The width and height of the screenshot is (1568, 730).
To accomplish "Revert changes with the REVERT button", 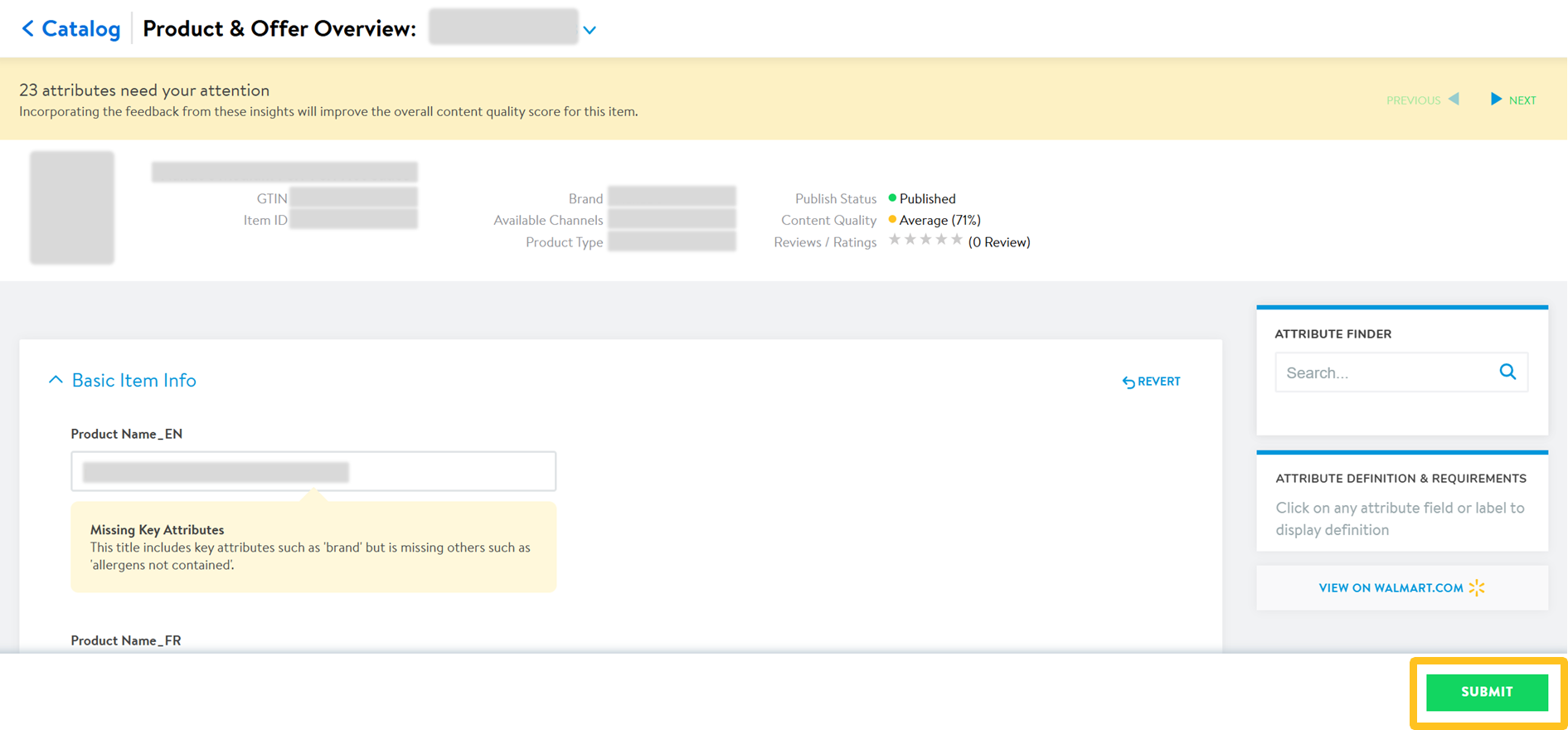I will pyautogui.click(x=1151, y=382).
